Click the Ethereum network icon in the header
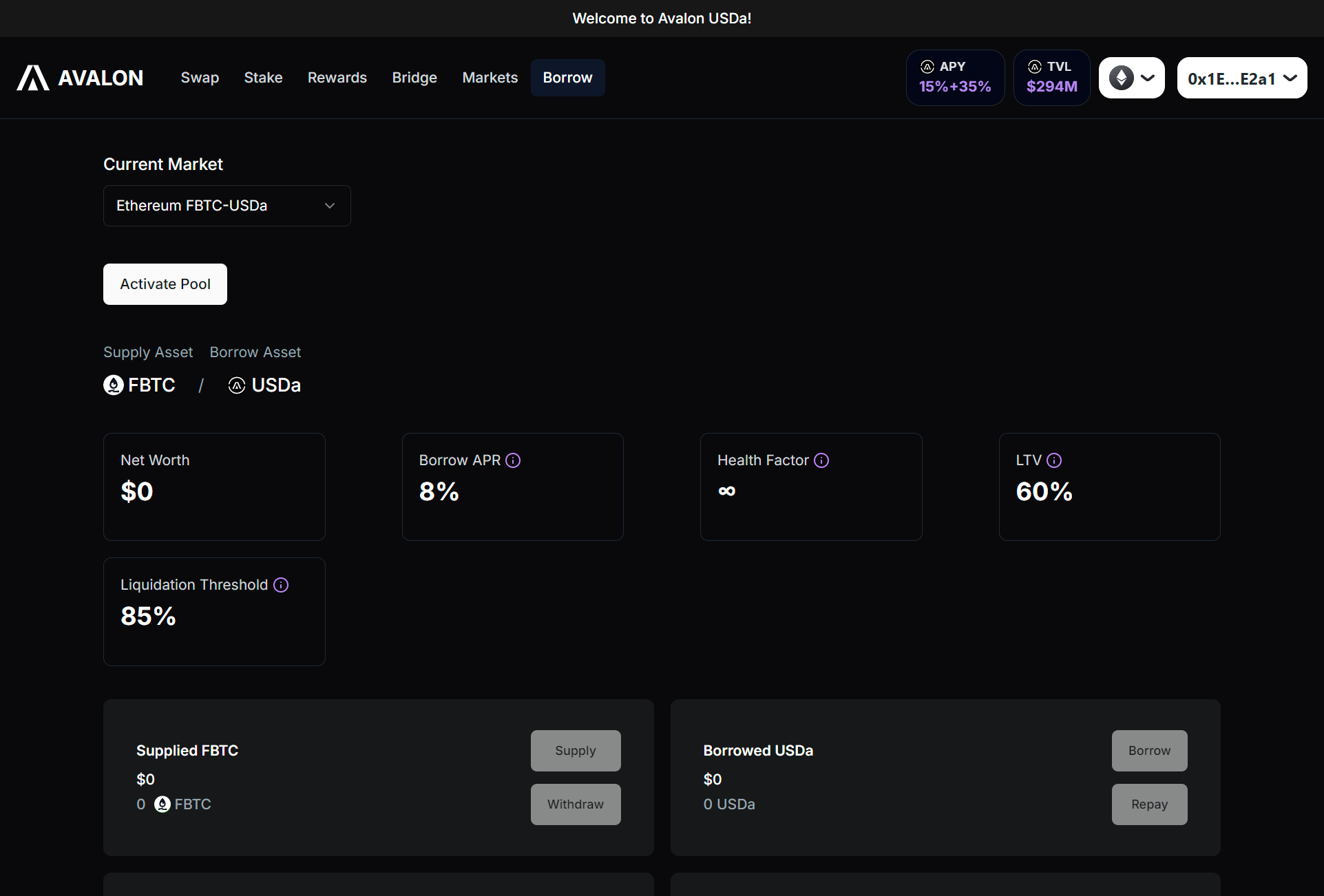Screen dimensions: 1324x896 click(x=1121, y=77)
